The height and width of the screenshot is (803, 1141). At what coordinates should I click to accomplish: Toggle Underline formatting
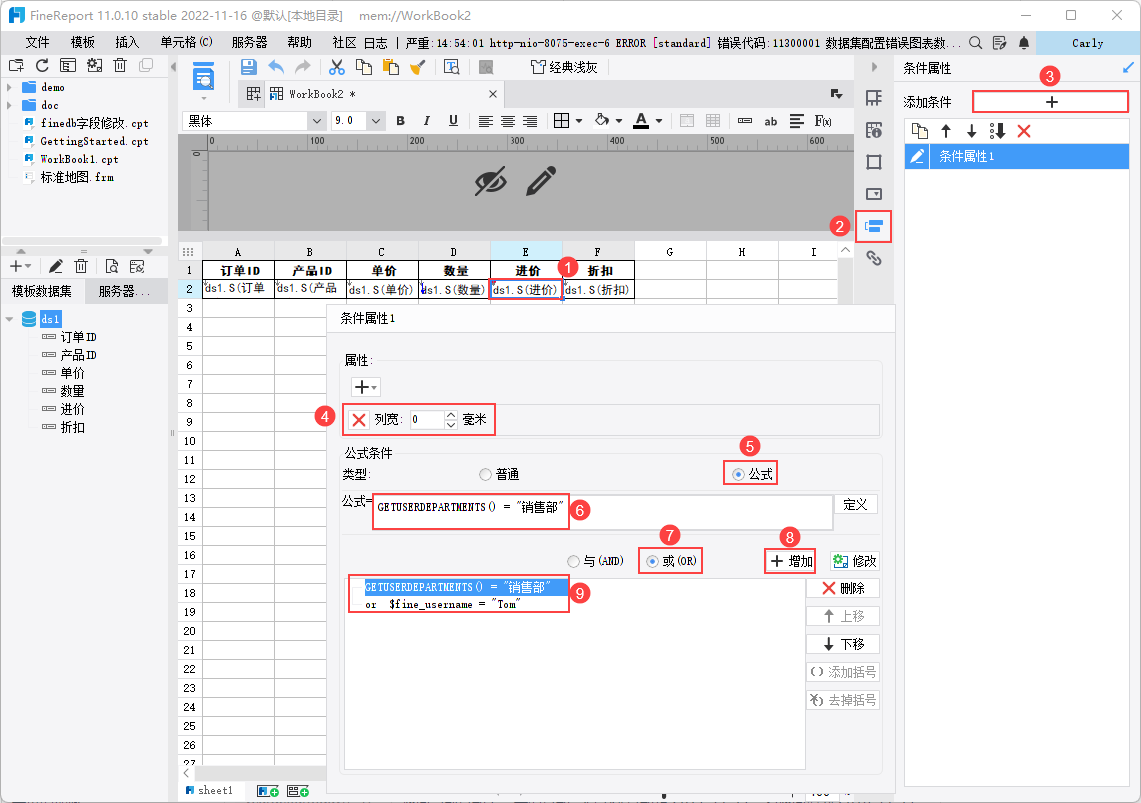point(453,121)
